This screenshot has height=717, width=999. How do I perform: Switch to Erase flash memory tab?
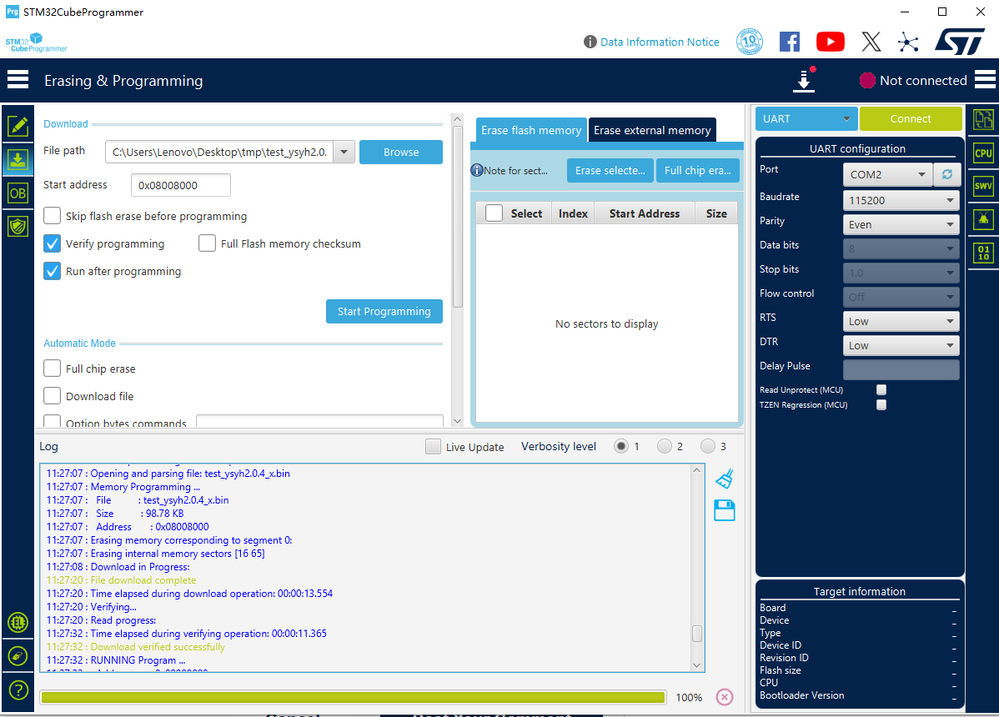click(x=531, y=130)
